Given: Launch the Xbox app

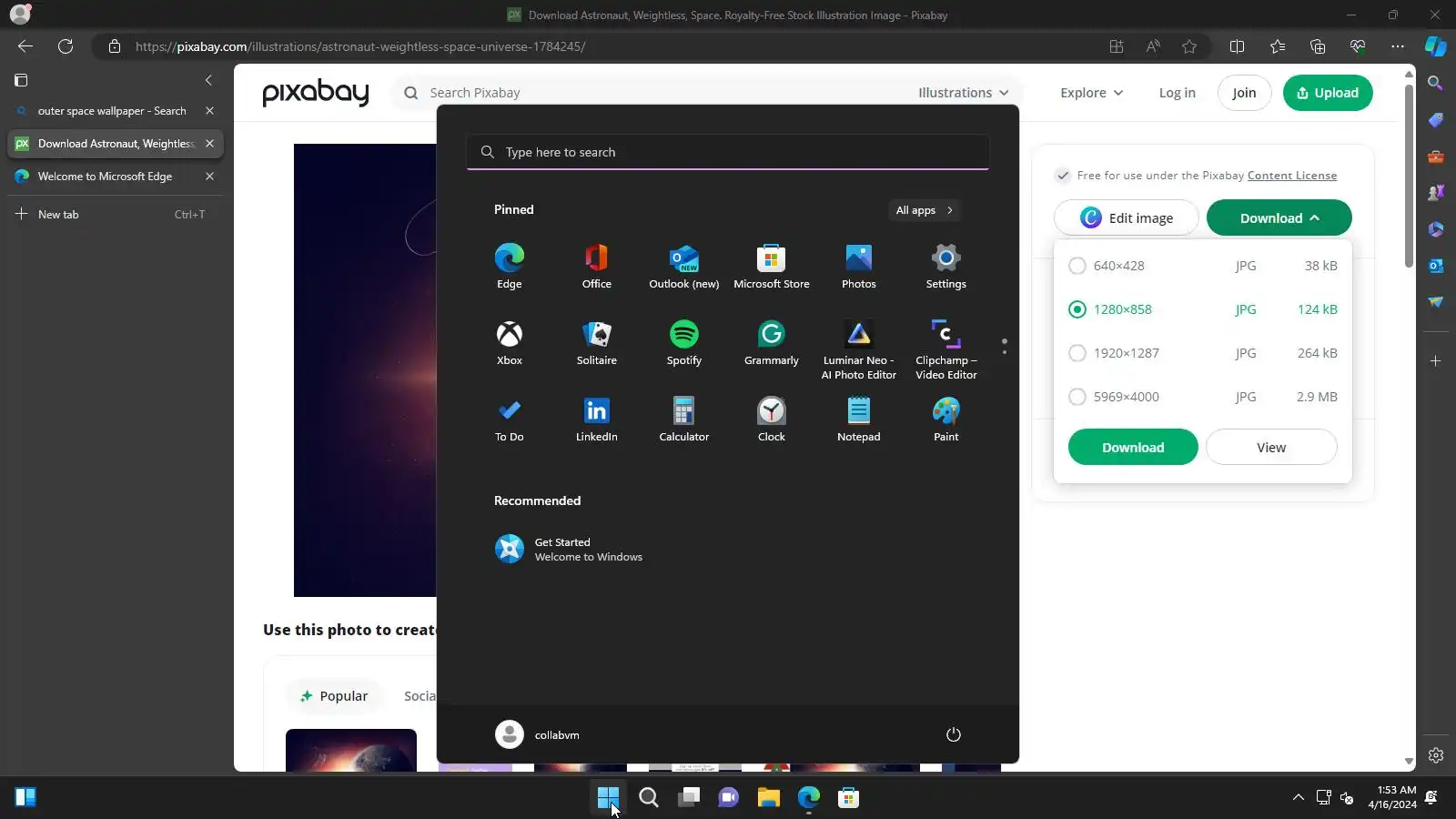Looking at the screenshot, I should tap(509, 342).
